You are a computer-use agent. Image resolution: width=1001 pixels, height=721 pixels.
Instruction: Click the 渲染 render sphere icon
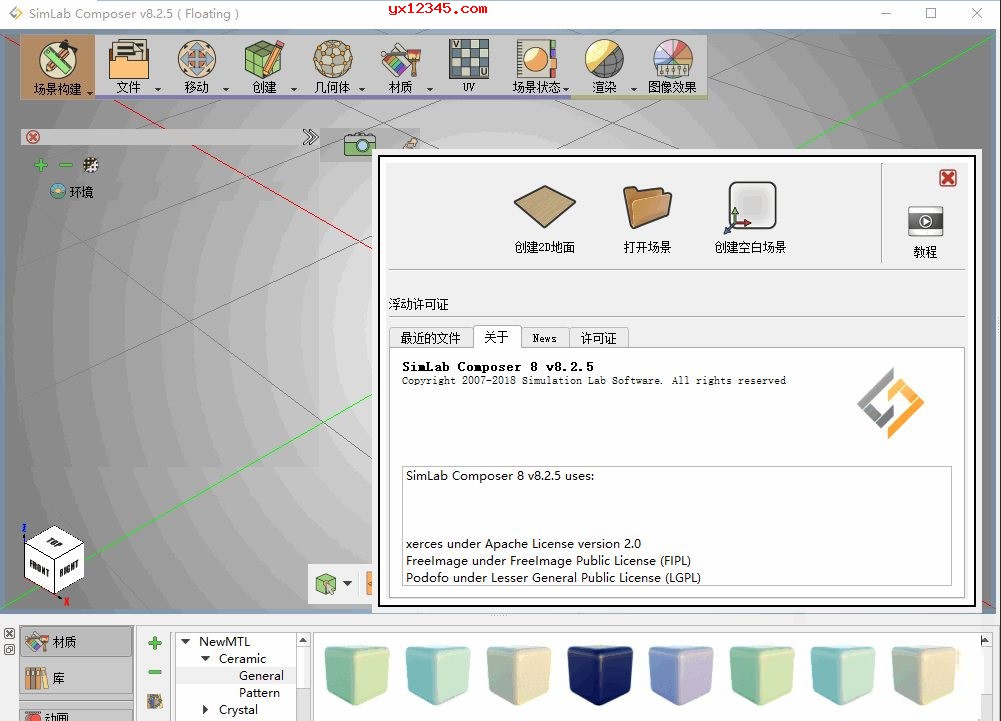tap(604, 59)
